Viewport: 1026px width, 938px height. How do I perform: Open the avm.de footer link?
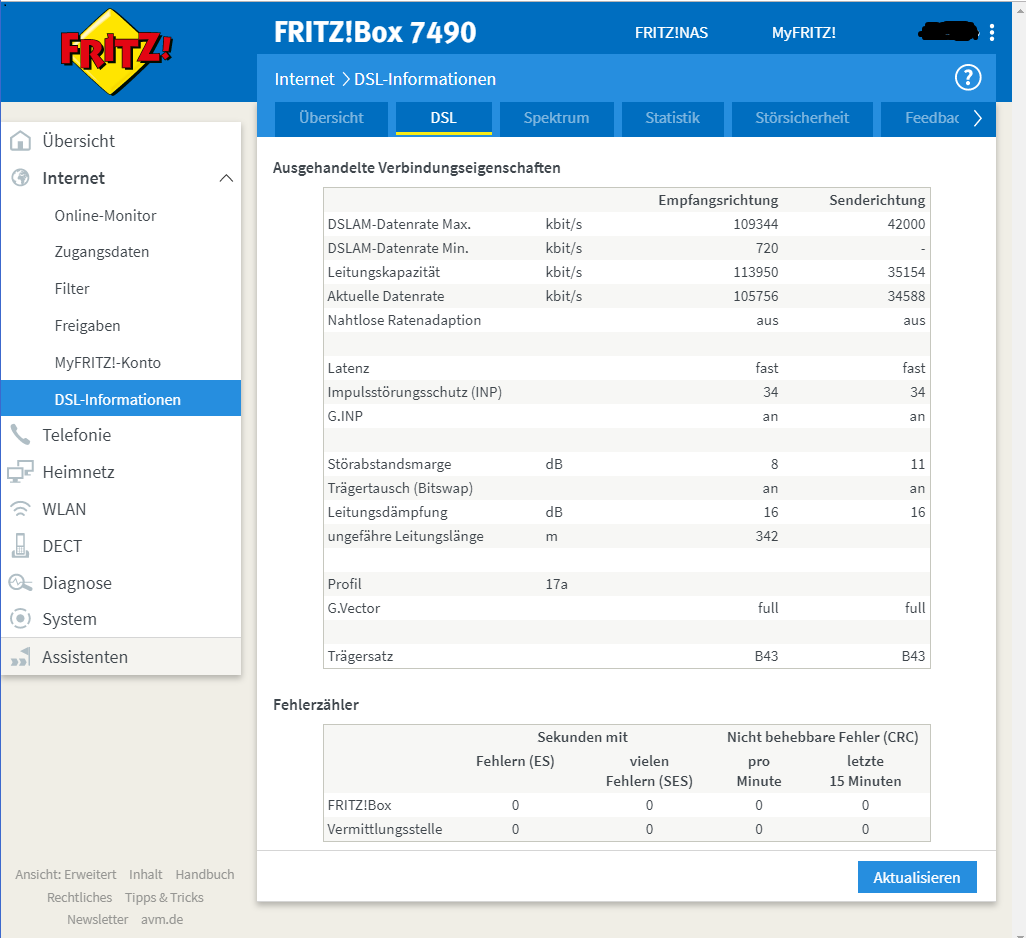click(x=162, y=920)
